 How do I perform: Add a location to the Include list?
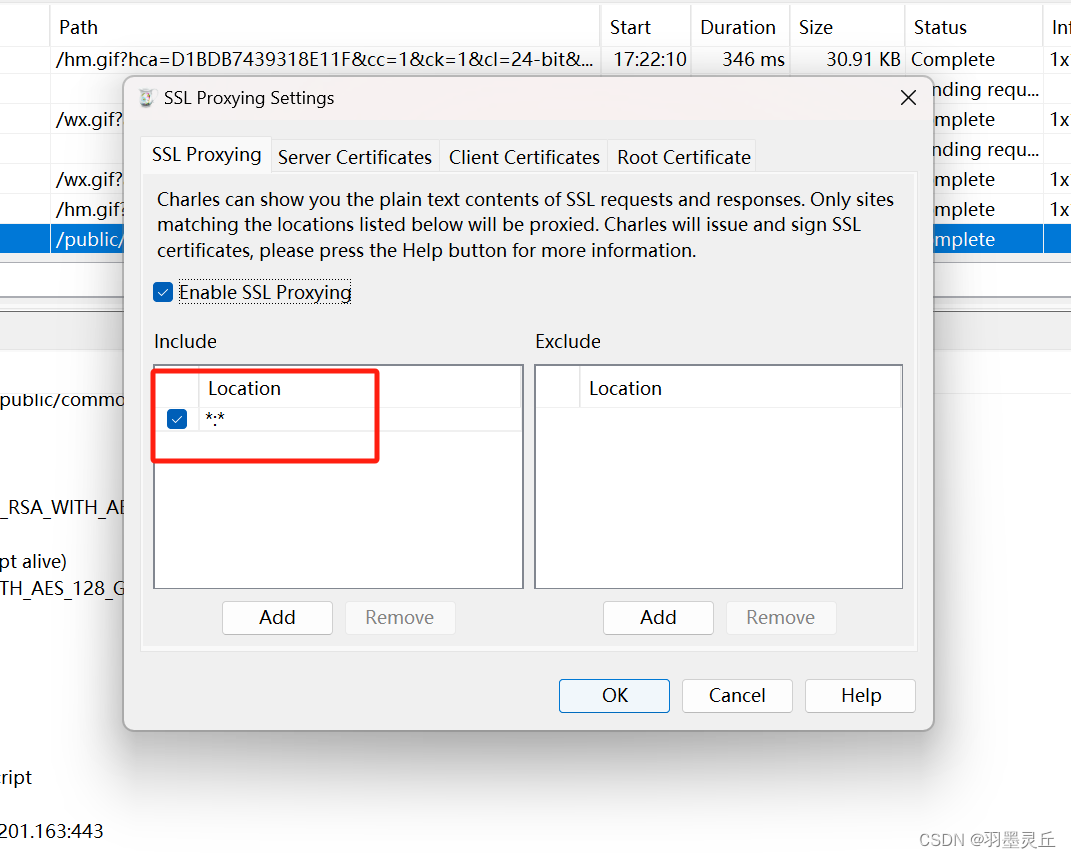(x=277, y=618)
